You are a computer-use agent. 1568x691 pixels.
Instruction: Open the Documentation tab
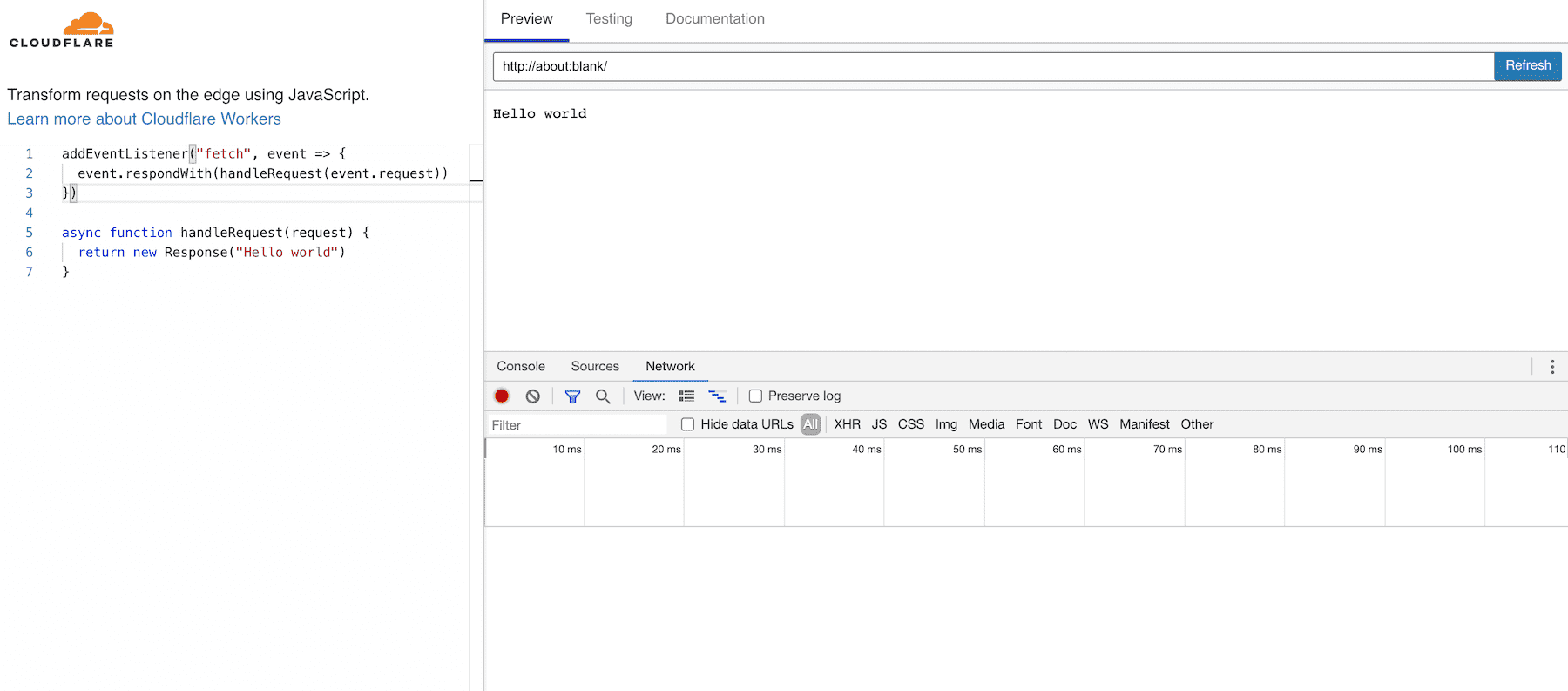point(715,19)
